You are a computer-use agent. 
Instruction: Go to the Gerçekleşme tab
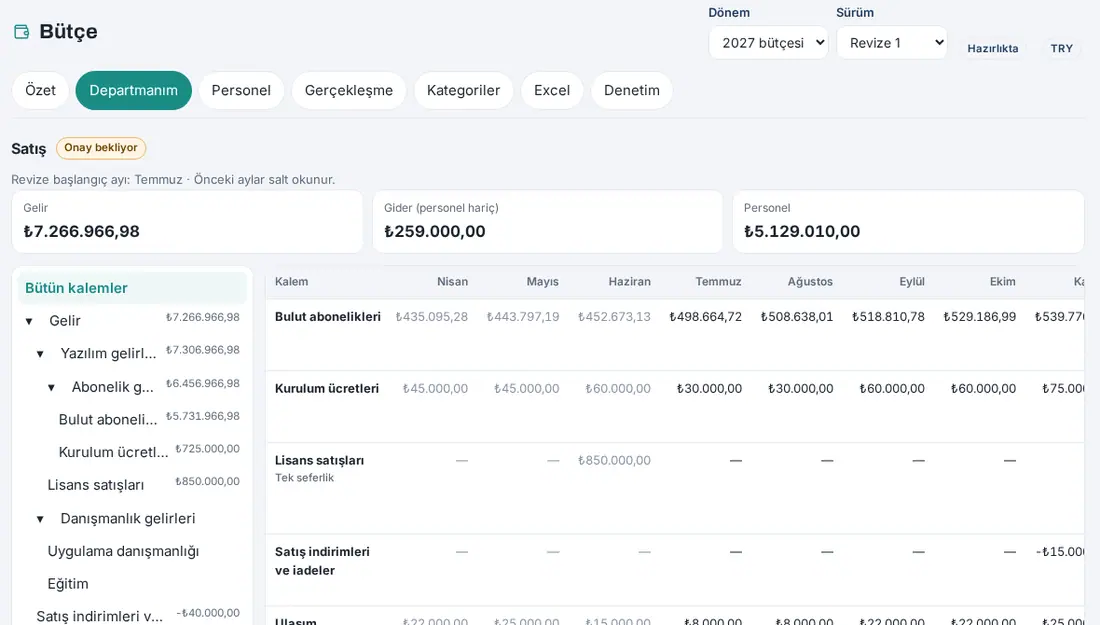click(349, 90)
